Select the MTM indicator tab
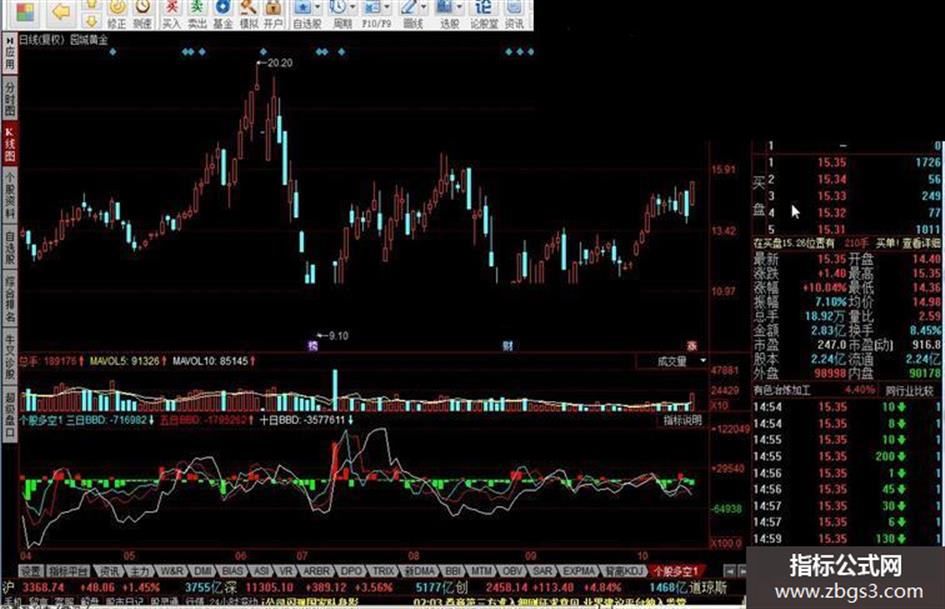945x609 pixels. coord(481,570)
